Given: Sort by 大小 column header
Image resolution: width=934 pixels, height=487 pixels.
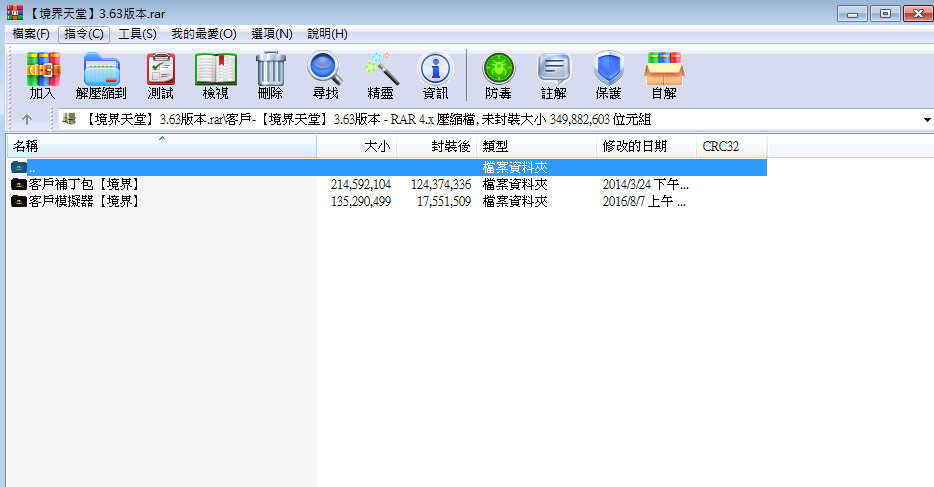Looking at the screenshot, I should pos(357,146).
